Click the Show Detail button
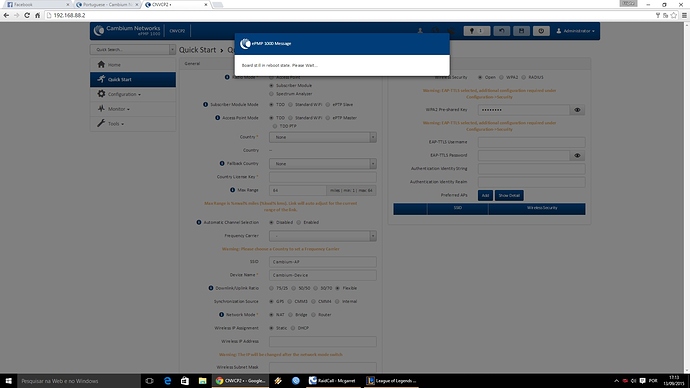This screenshot has height=388, width=690. (x=509, y=195)
